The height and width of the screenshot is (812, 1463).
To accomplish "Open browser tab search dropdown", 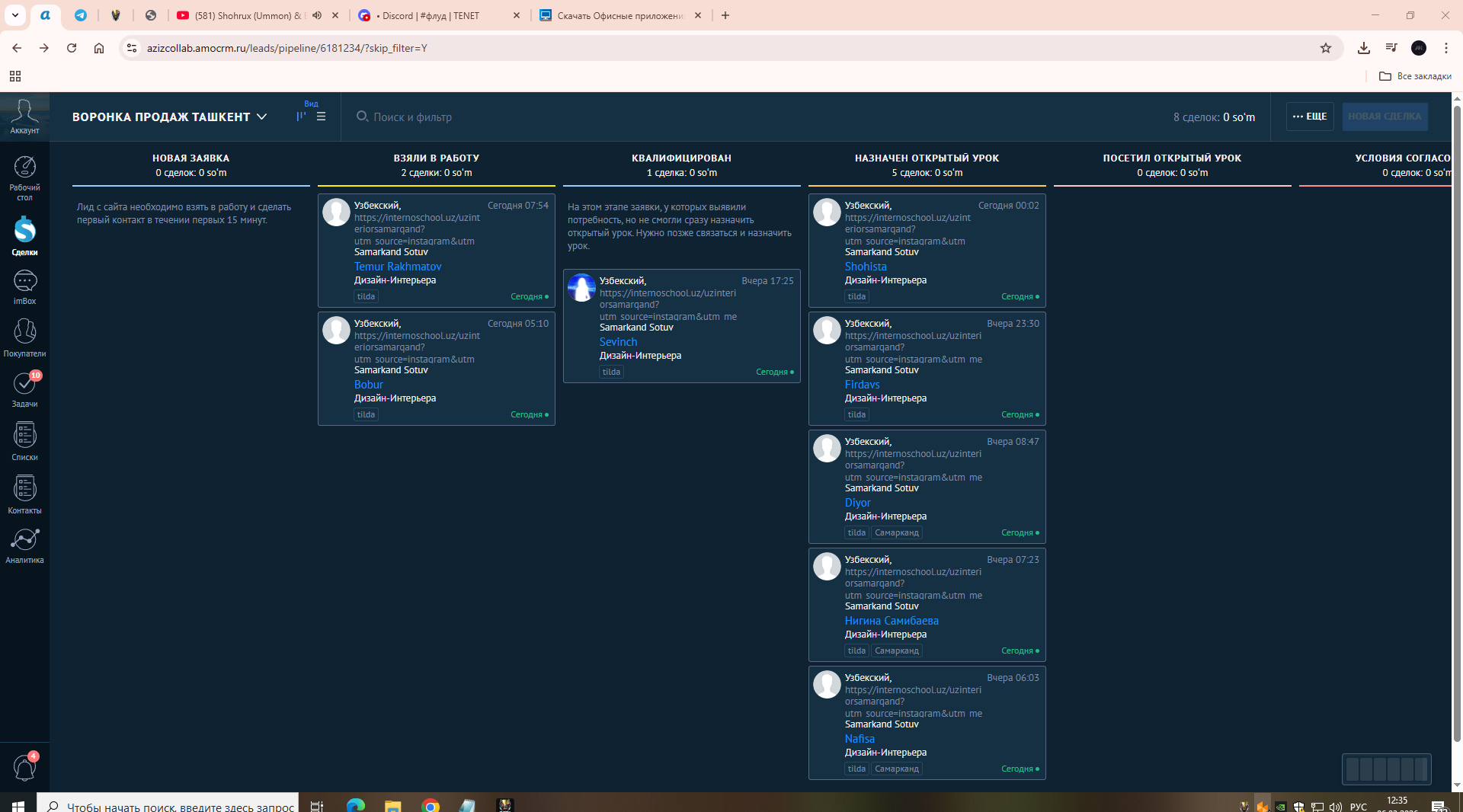I will pyautogui.click(x=15, y=15).
